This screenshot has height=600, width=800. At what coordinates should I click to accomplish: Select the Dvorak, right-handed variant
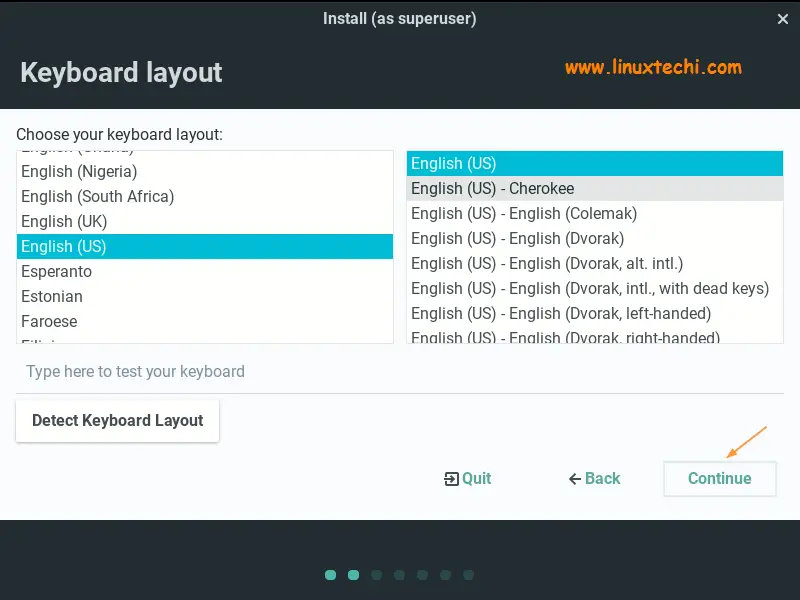click(x=594, y=335)
